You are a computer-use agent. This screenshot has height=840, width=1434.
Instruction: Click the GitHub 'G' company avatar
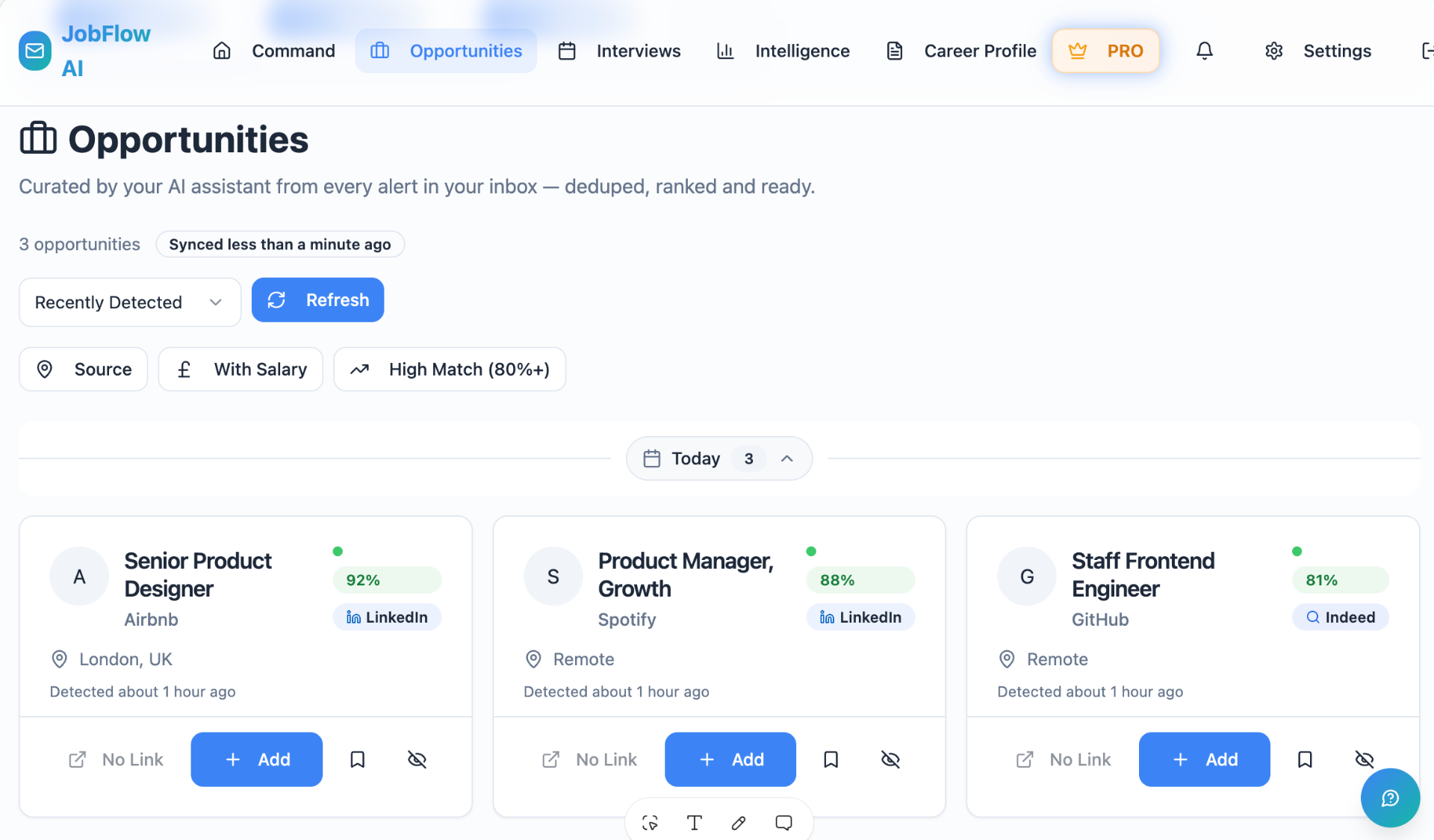point(1027,576)
